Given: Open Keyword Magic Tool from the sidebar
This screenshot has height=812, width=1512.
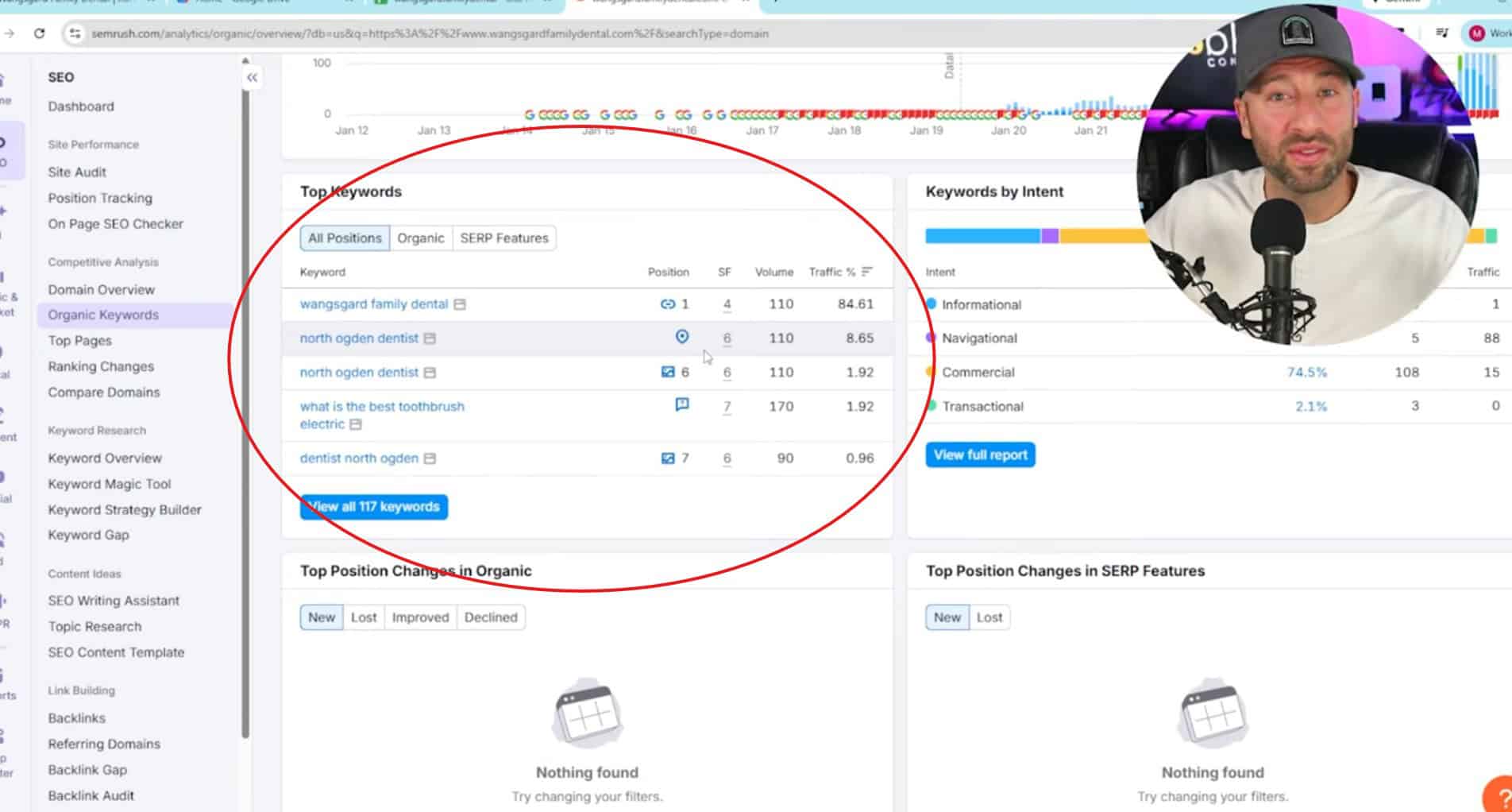Looking at the screenshot, I should pos(109,483).
